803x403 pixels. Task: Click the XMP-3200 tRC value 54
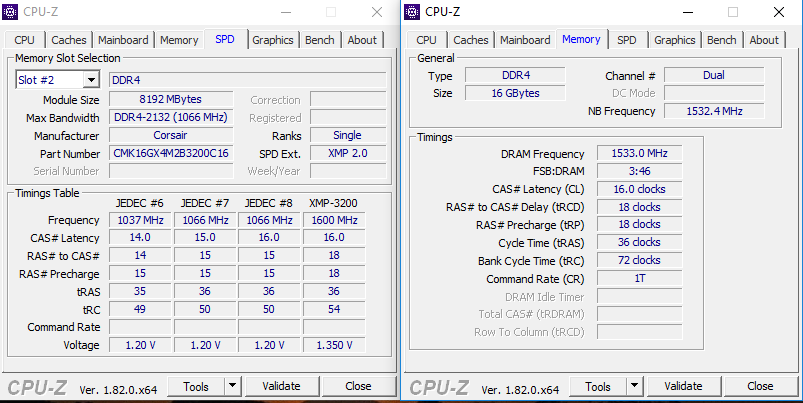point(334,309)
